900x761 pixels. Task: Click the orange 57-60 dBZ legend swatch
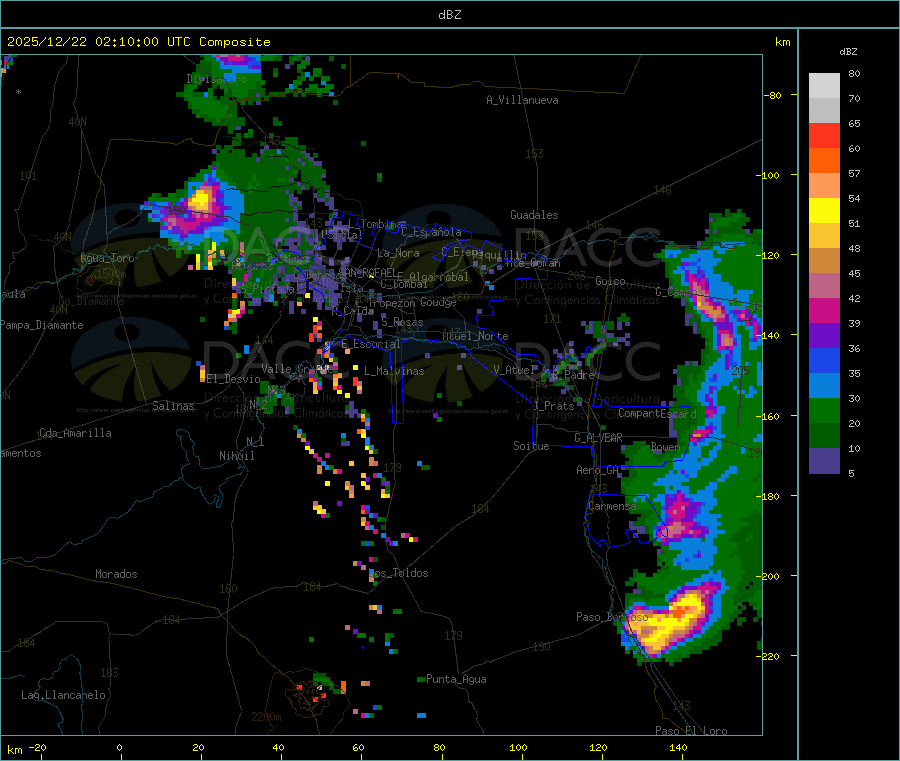(824, 161)
